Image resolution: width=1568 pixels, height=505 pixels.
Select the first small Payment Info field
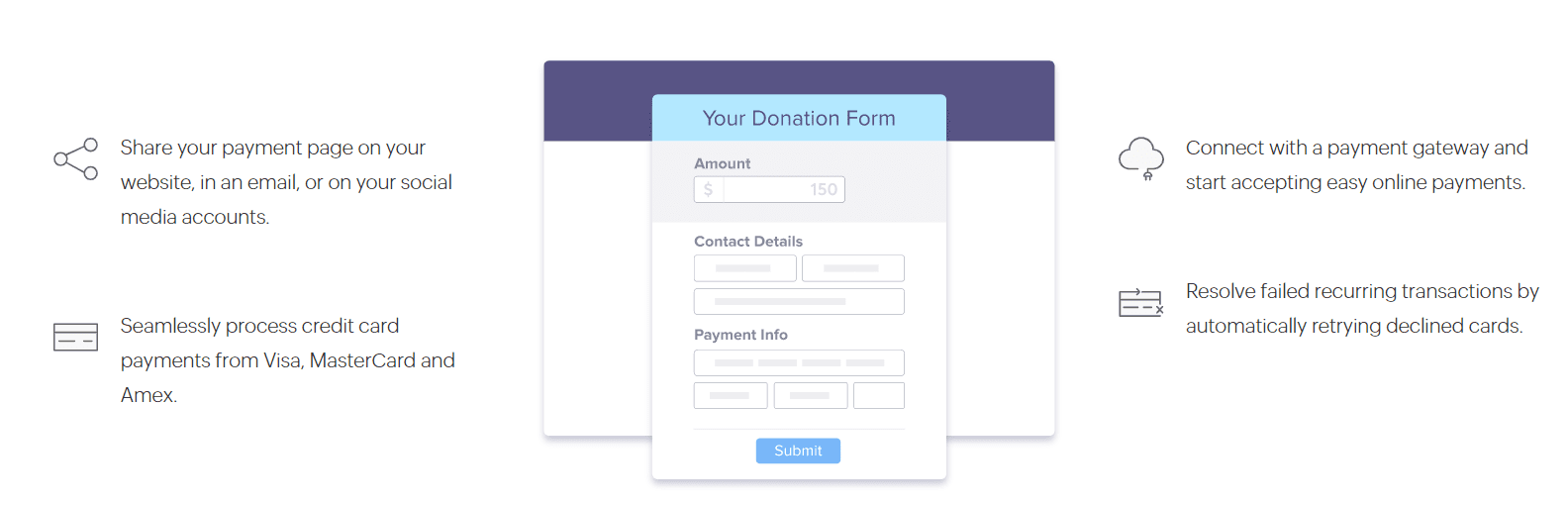click(x=731, y=395)
